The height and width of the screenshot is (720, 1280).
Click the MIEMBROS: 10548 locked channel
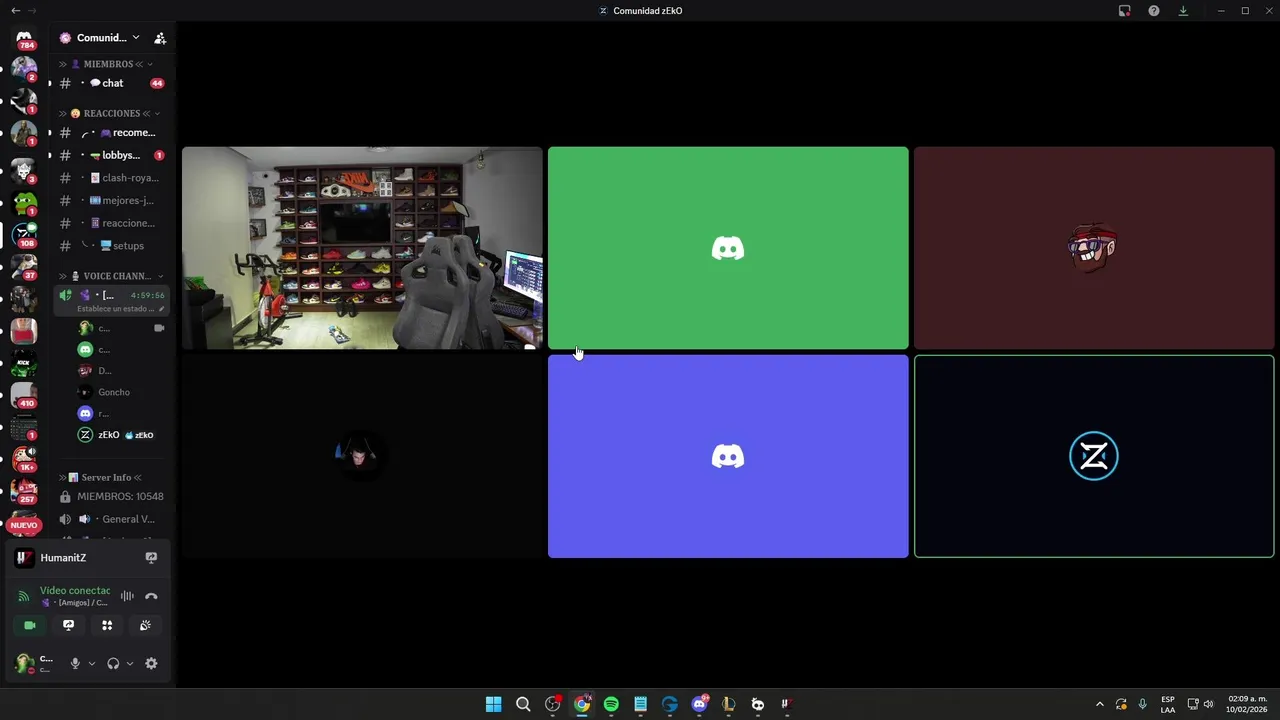point(112,496)
